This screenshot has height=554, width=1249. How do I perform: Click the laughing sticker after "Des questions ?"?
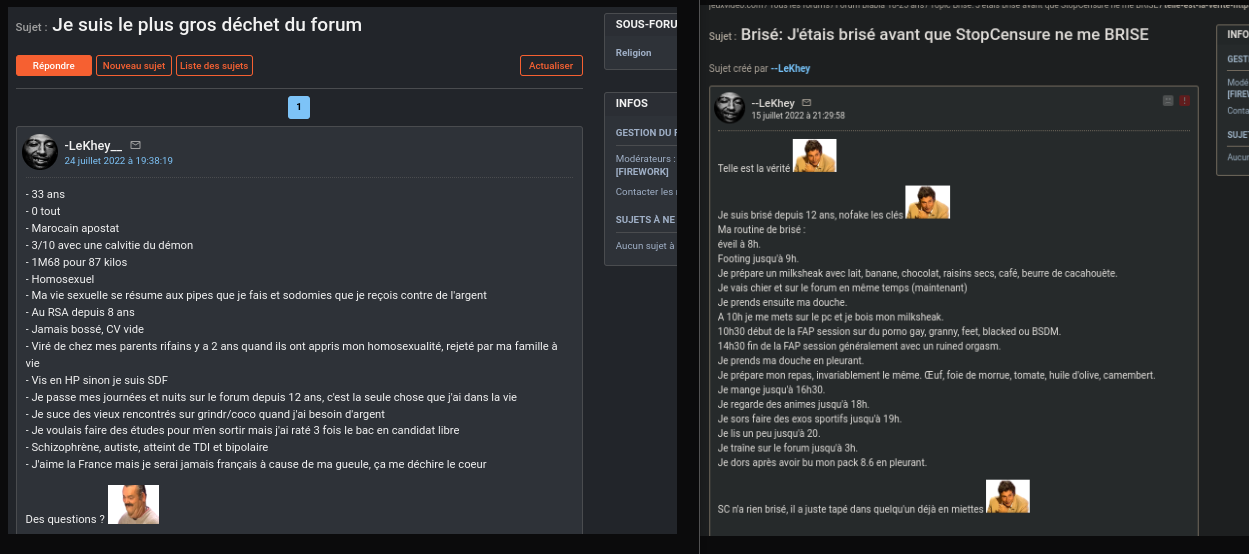tap(133, 505)
